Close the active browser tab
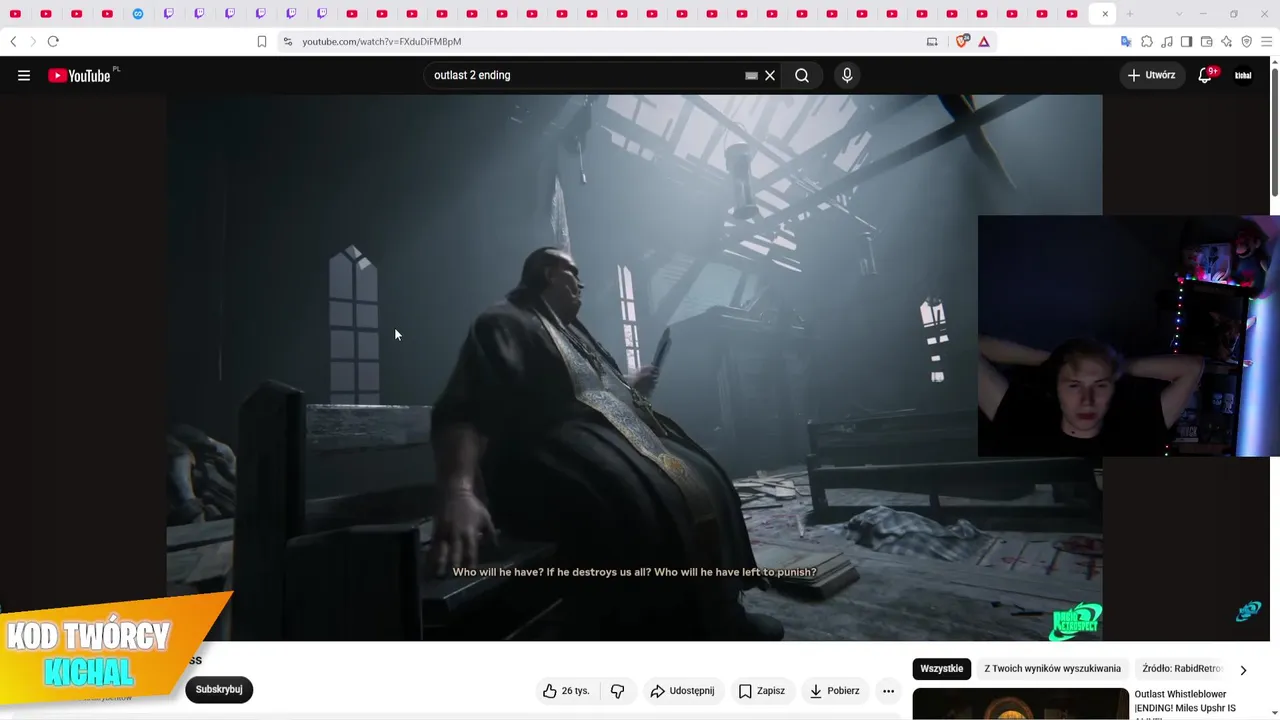The width and height of the screenshot is (1280, 720). tap(1105, 14)
